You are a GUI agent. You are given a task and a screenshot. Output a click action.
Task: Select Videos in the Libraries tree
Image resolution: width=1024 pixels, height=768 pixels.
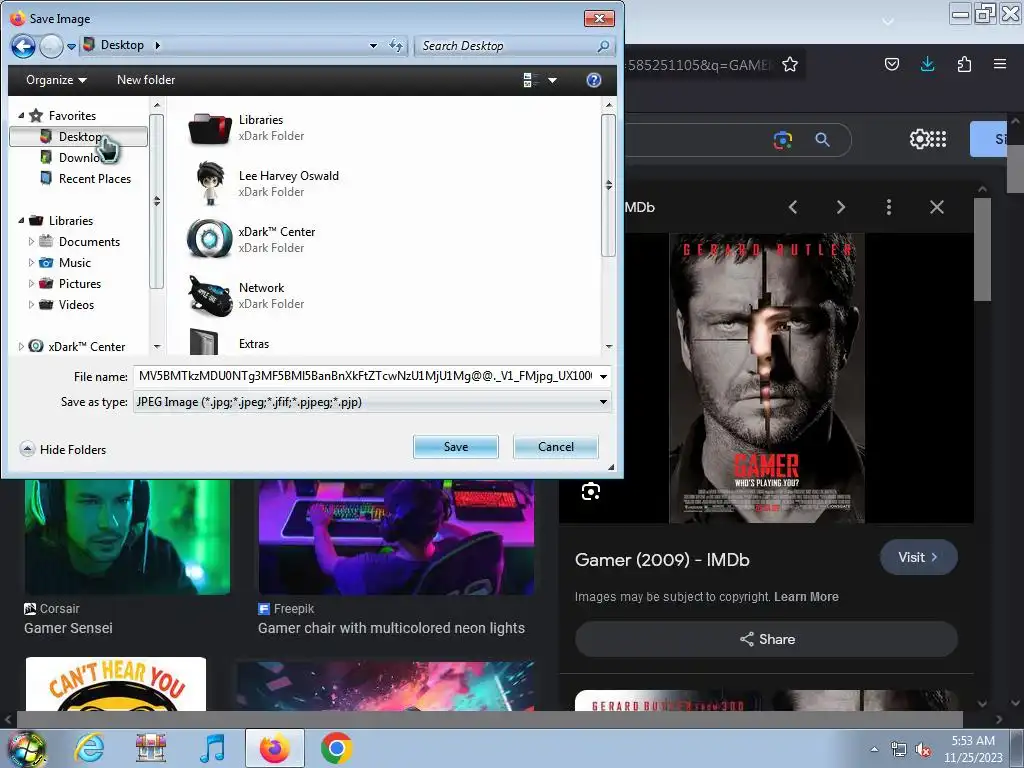[67, 304]
